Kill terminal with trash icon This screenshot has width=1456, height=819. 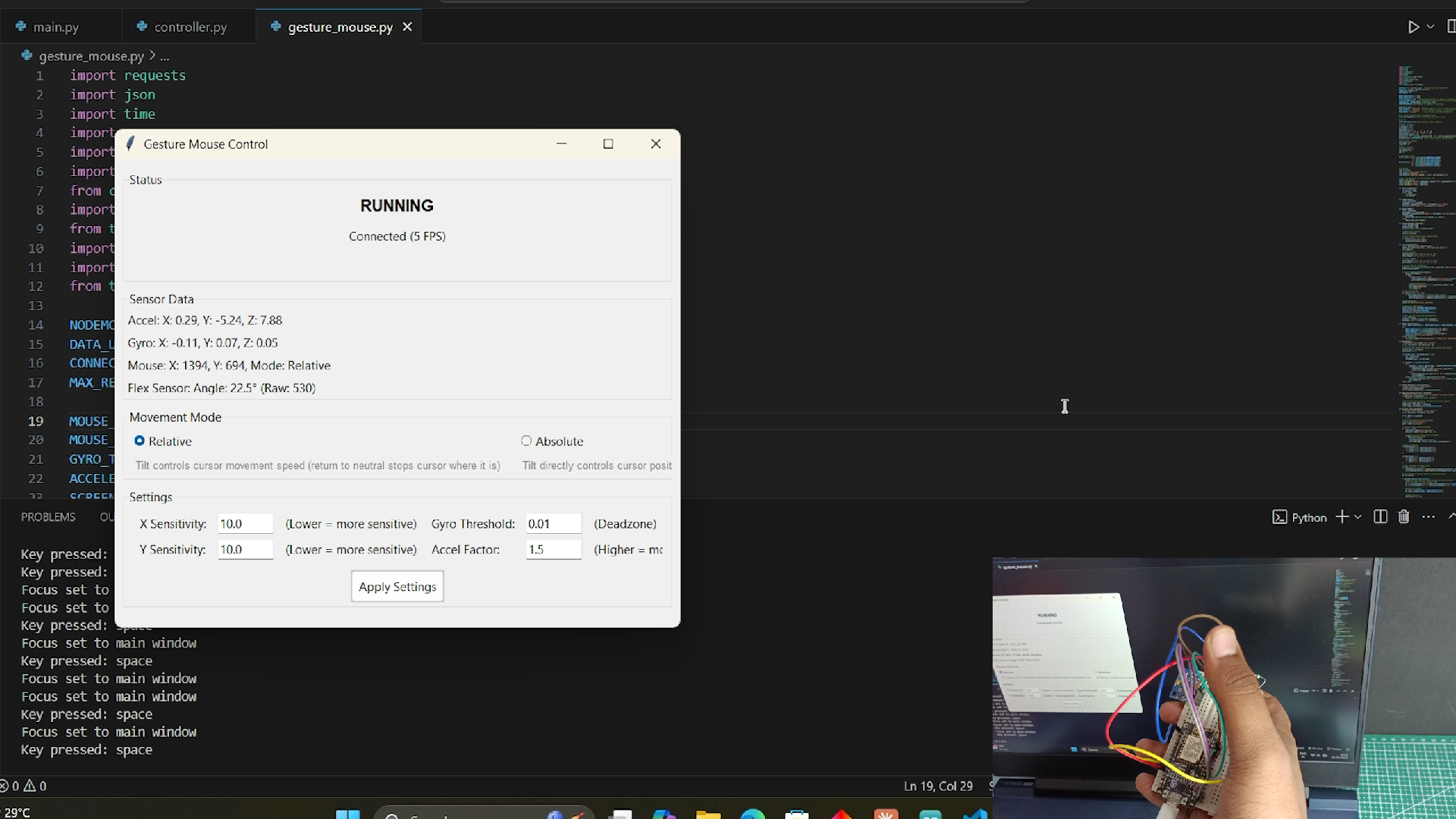click(x=1404, y=516)
